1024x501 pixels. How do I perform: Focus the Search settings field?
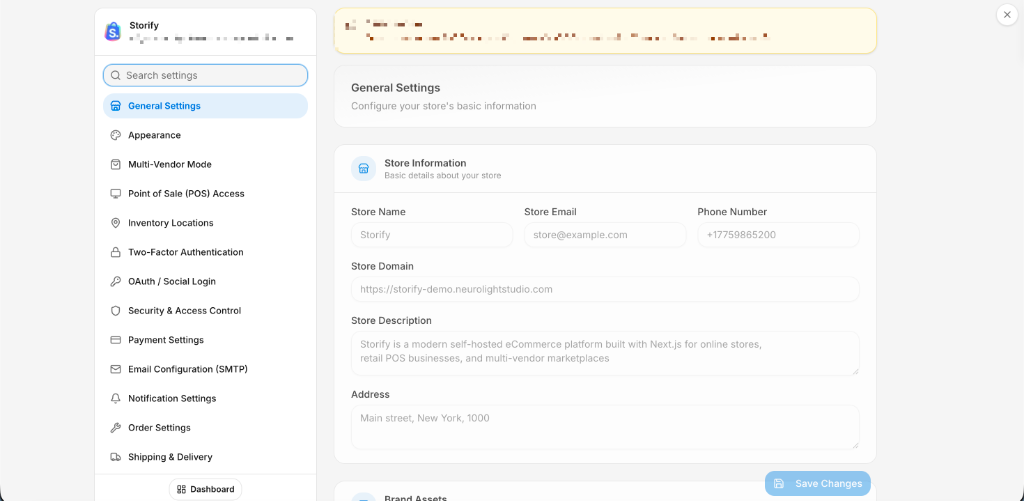(x=205, y=75)
